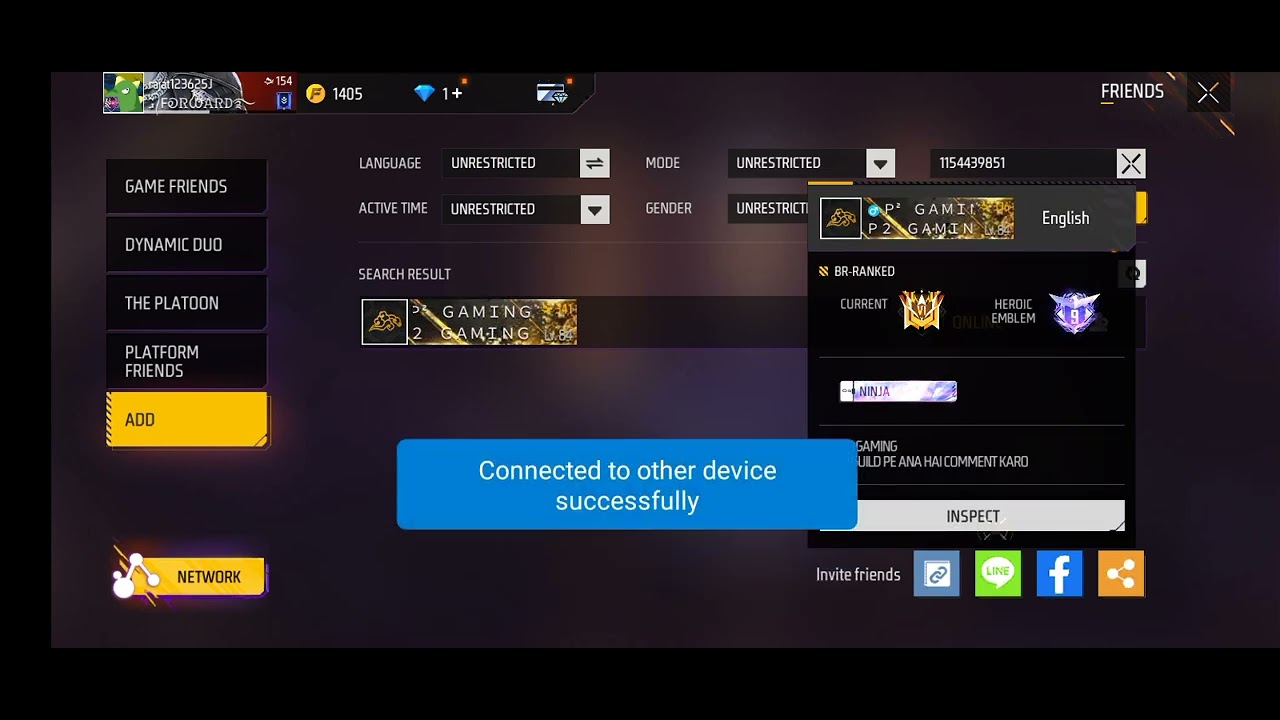Click the Friends title at top right
The height and width of the screenshot is (720, 1280).
(1132, 91)
